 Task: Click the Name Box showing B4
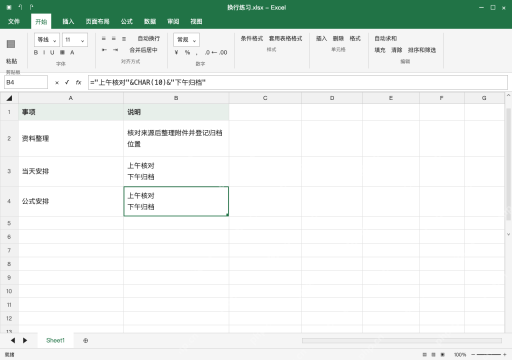click(26, 82)
